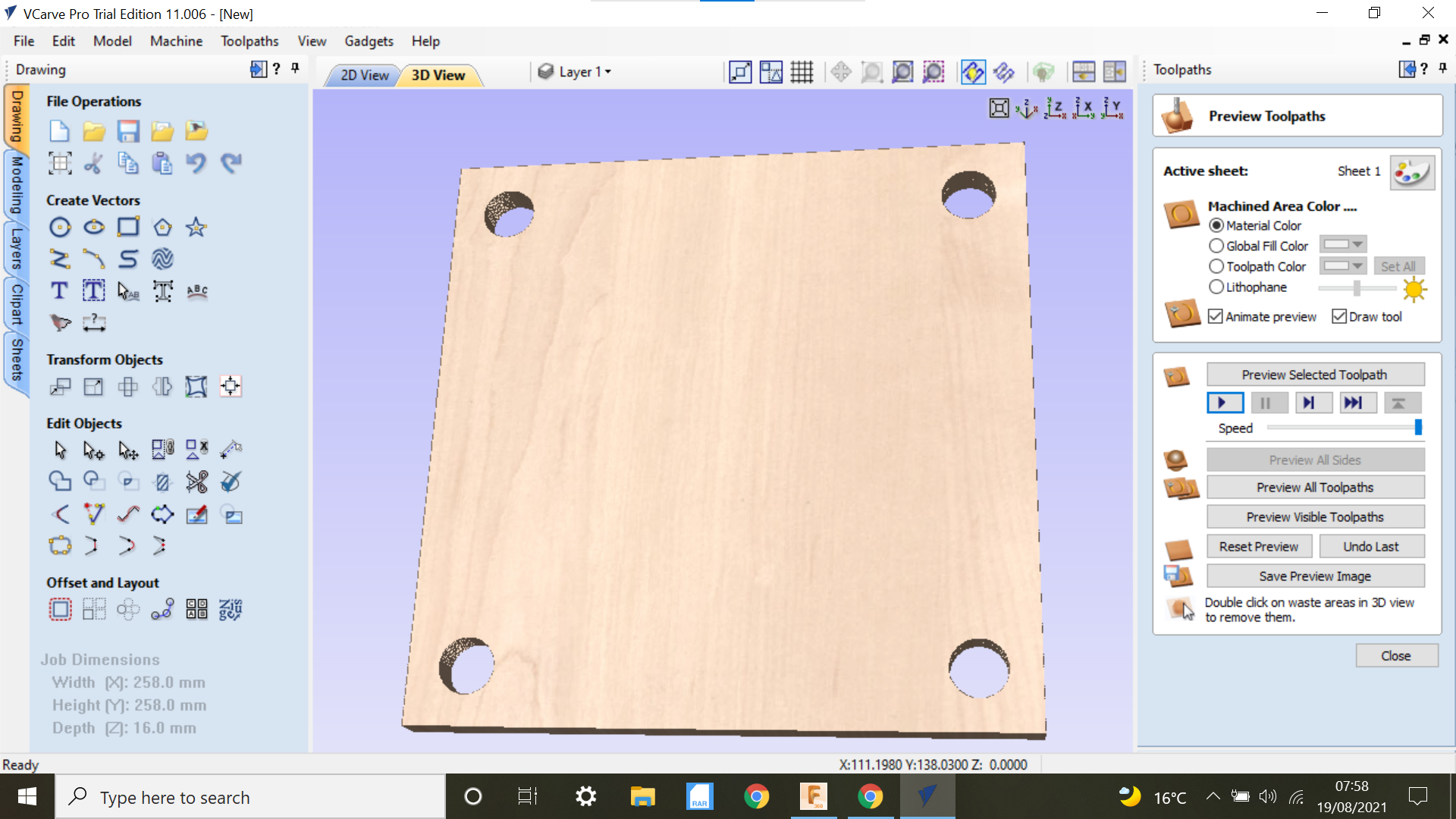
Task: Switch to the 2D View tab
Action: (x=364, y=75)
